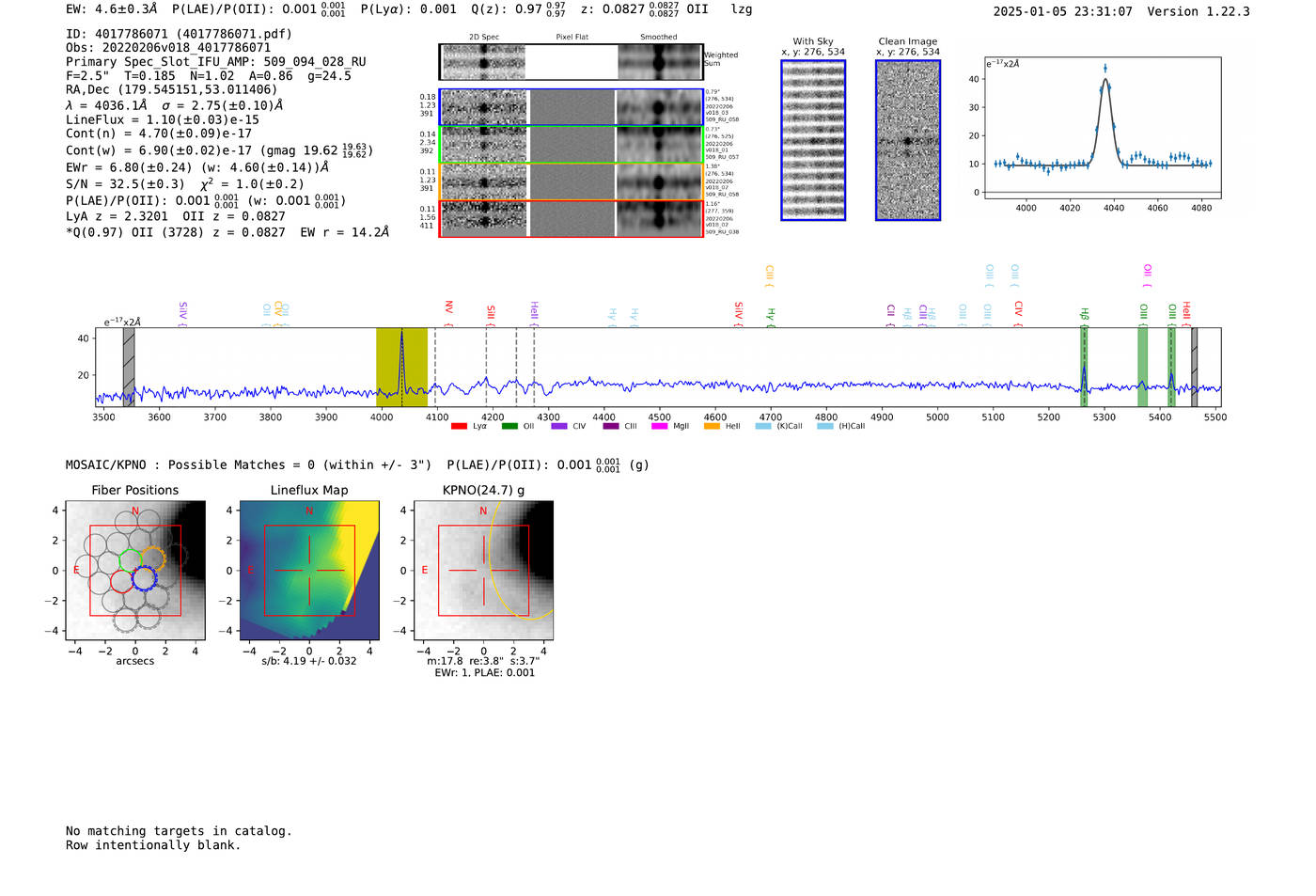Open the Clean Image thumbnail

click(908, 140)
